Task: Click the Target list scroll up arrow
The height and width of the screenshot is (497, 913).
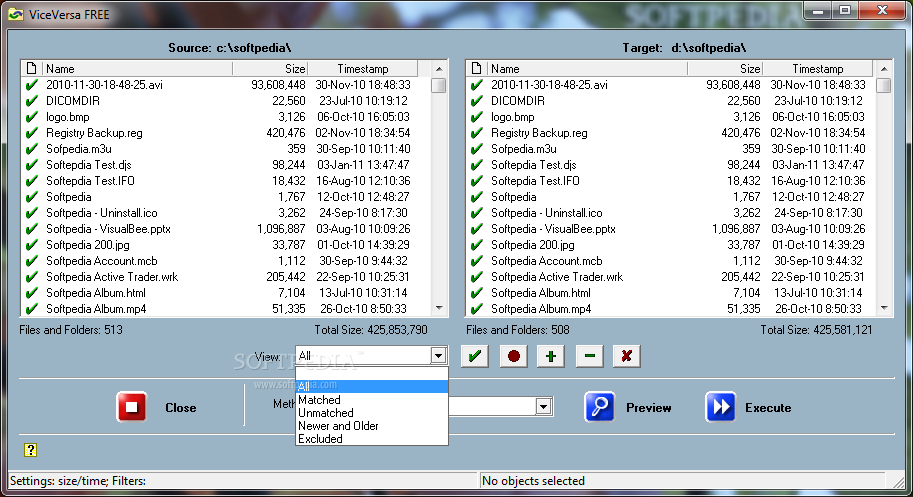Action: click(x=884, y=69)
